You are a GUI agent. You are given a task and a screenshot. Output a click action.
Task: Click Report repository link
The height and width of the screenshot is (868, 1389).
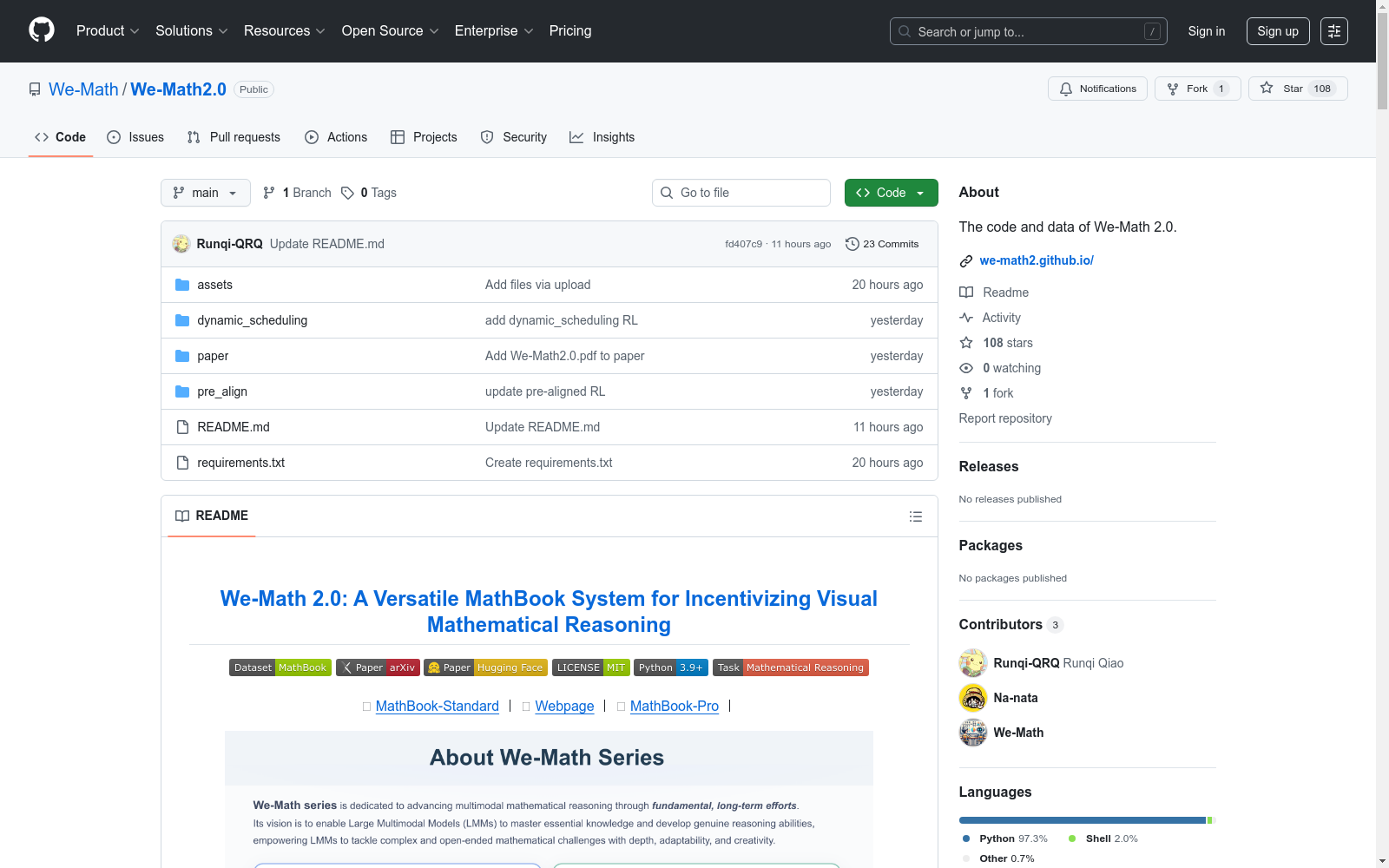point(1005,418)
